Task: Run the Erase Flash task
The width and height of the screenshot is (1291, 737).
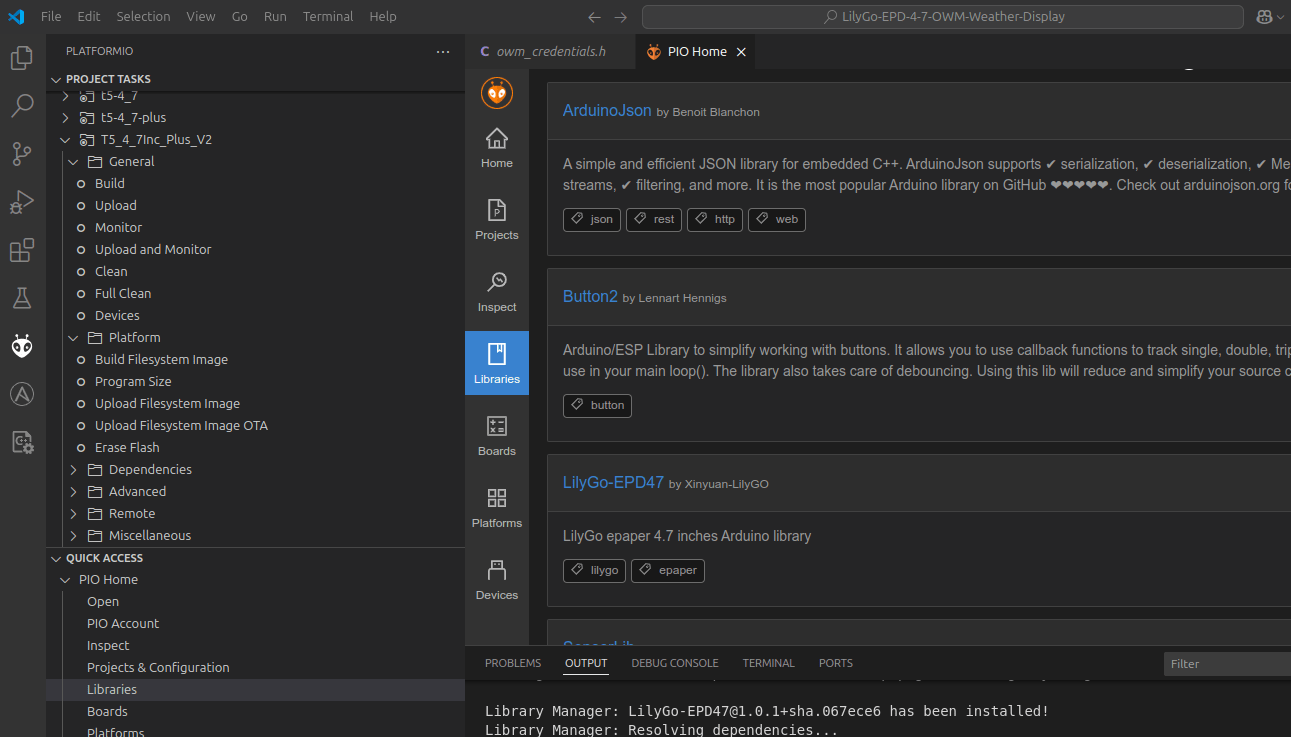Action: (127, 448)
